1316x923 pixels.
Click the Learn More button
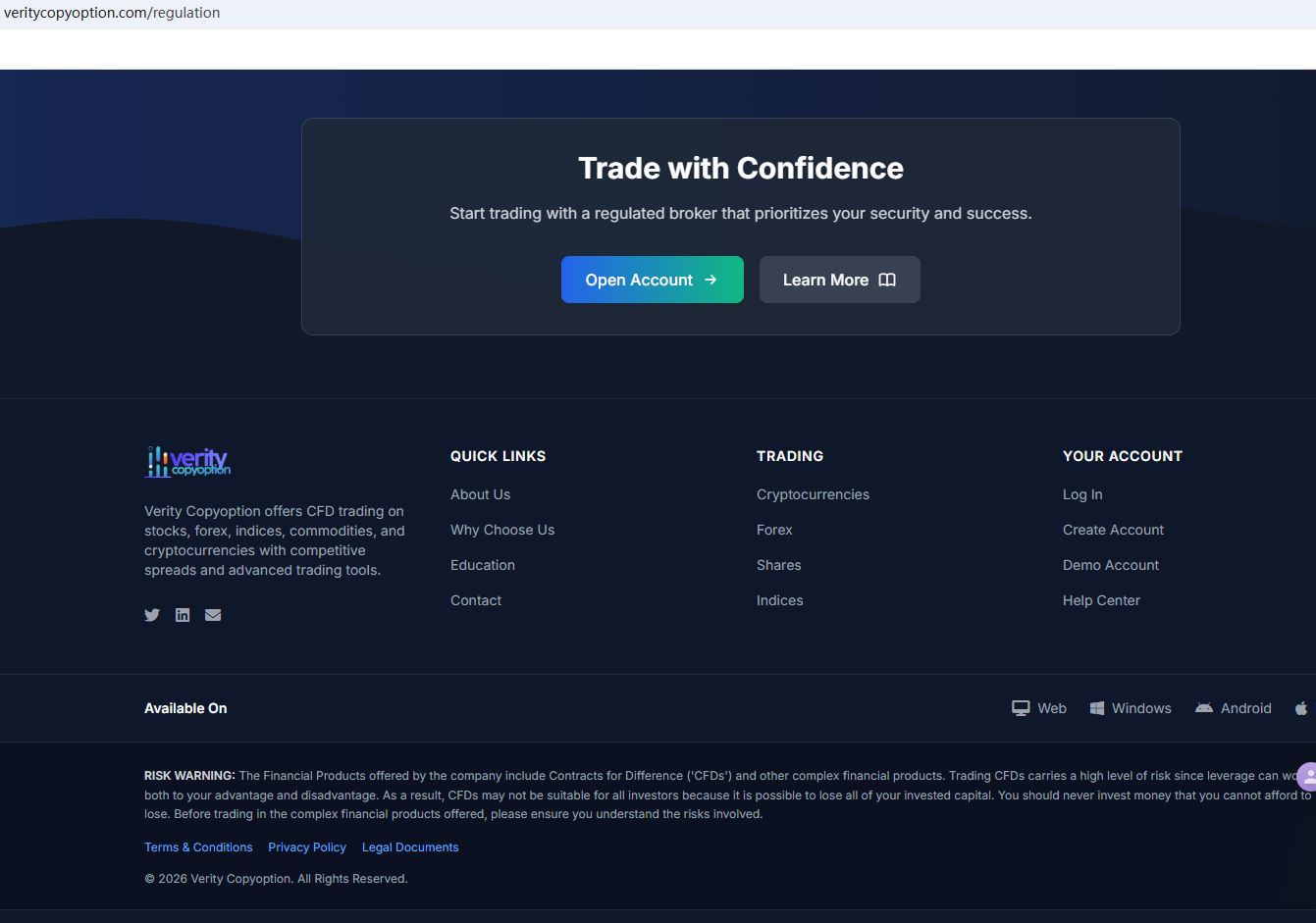(x=840, y=280)
